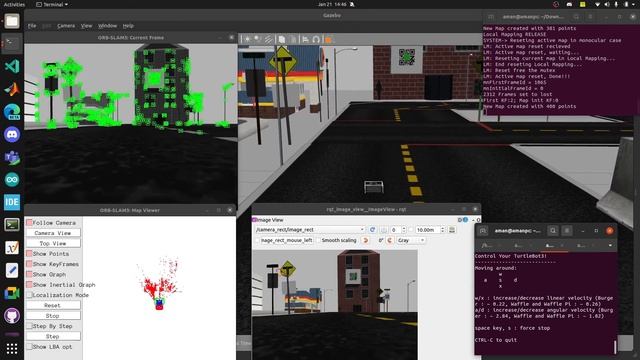640x360 pixels.
Task: Toggle the image_rect_mouse_left publish checkbox
Action: [x=258, y=240]
